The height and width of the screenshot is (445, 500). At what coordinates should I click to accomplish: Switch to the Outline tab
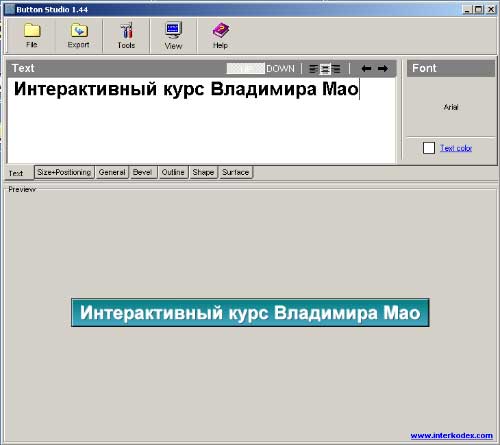point(173,172)
